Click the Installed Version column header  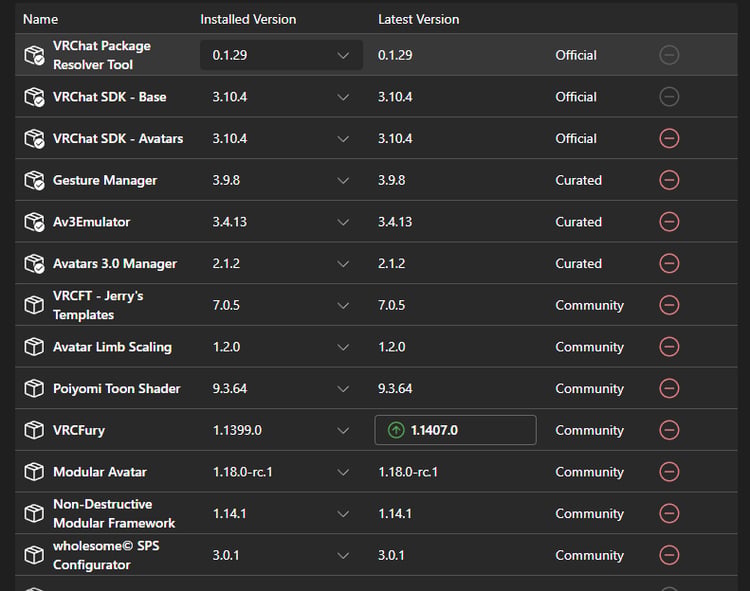248,19
